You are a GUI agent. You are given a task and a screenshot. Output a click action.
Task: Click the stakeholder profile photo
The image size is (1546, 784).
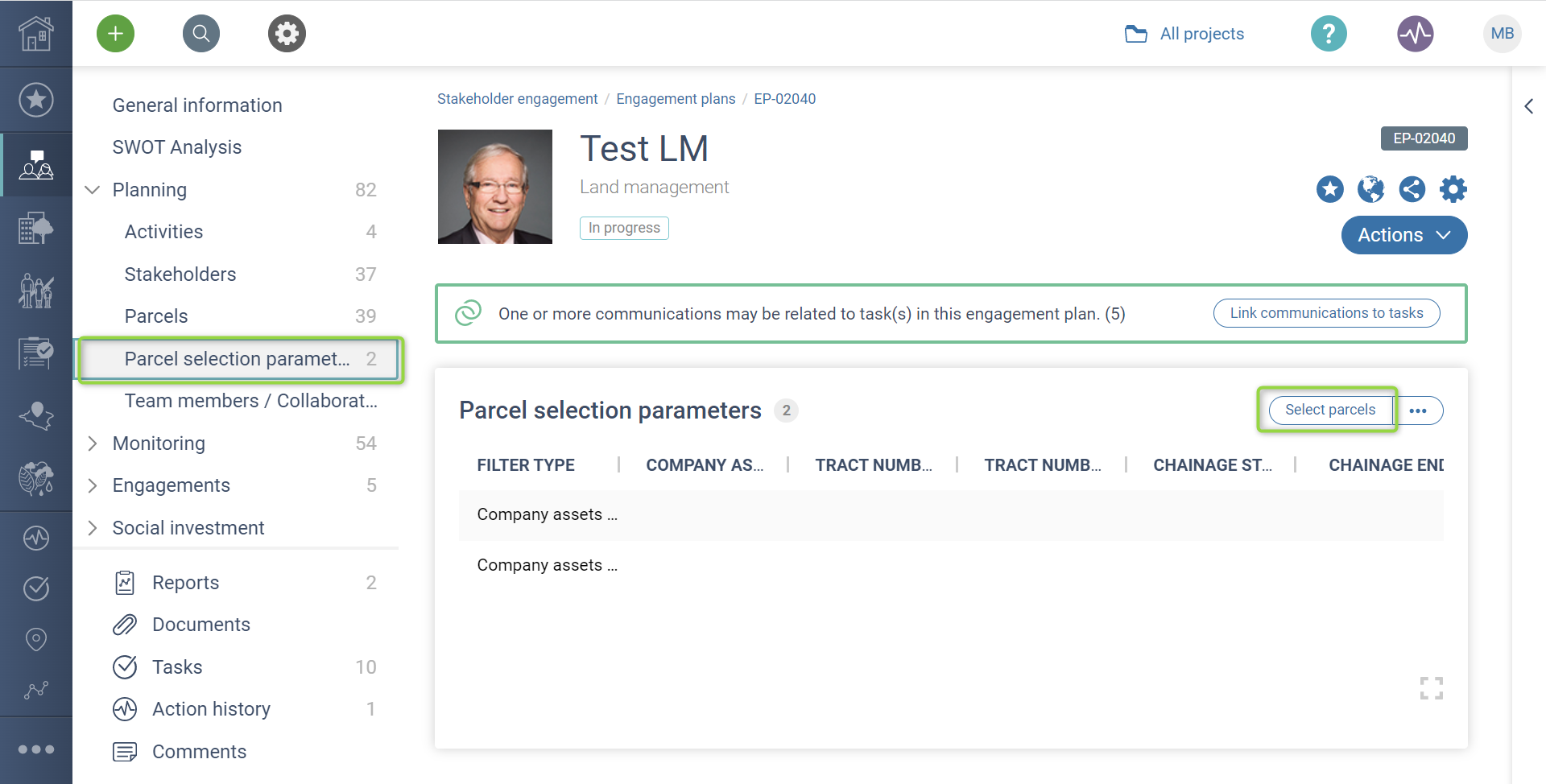point(495,187)
